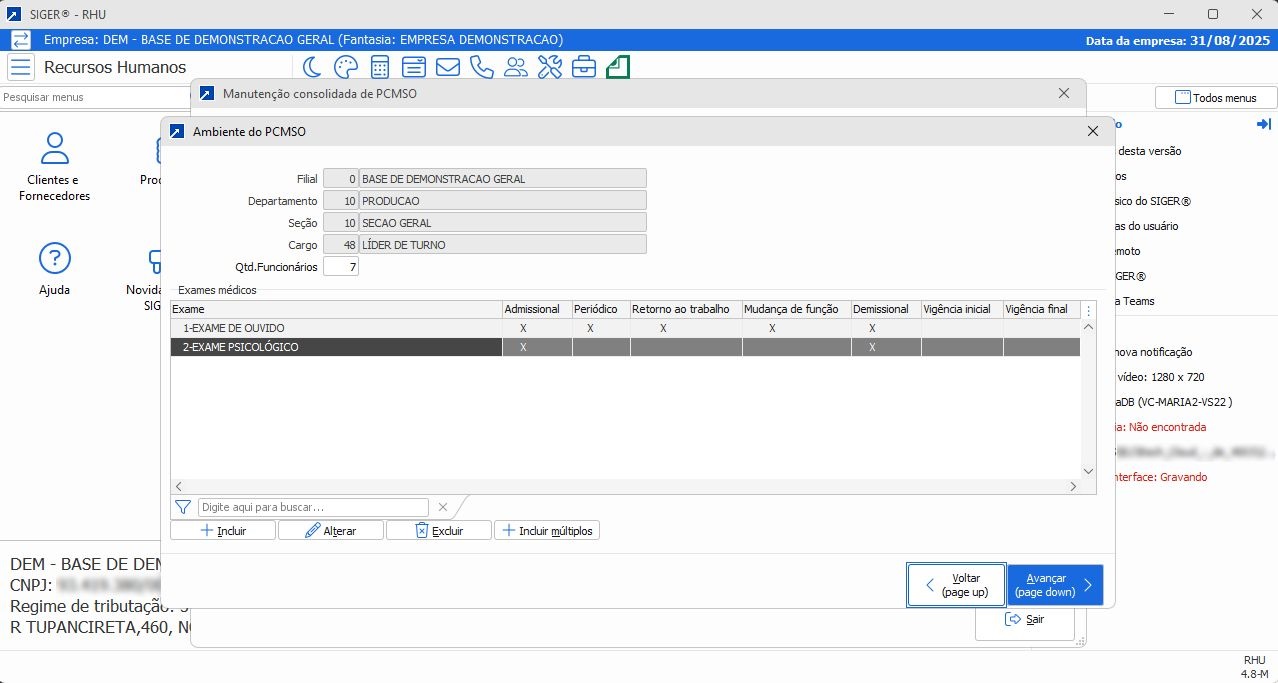The width and height of the screenshot is (1278, 683).
Task: Open the wrench and screwdriver tools icon
Action: tap(550, 67)
